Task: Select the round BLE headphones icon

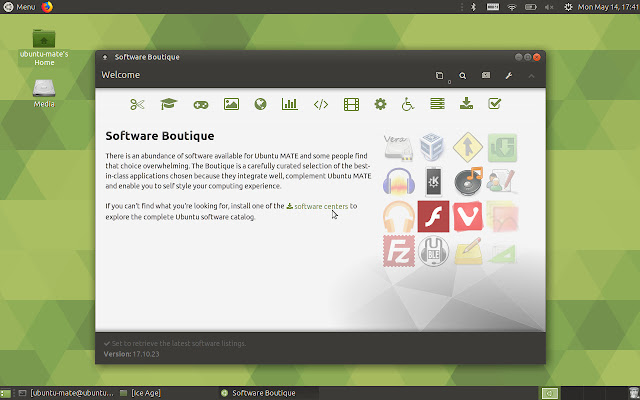Action: click(x=433, y=251)
